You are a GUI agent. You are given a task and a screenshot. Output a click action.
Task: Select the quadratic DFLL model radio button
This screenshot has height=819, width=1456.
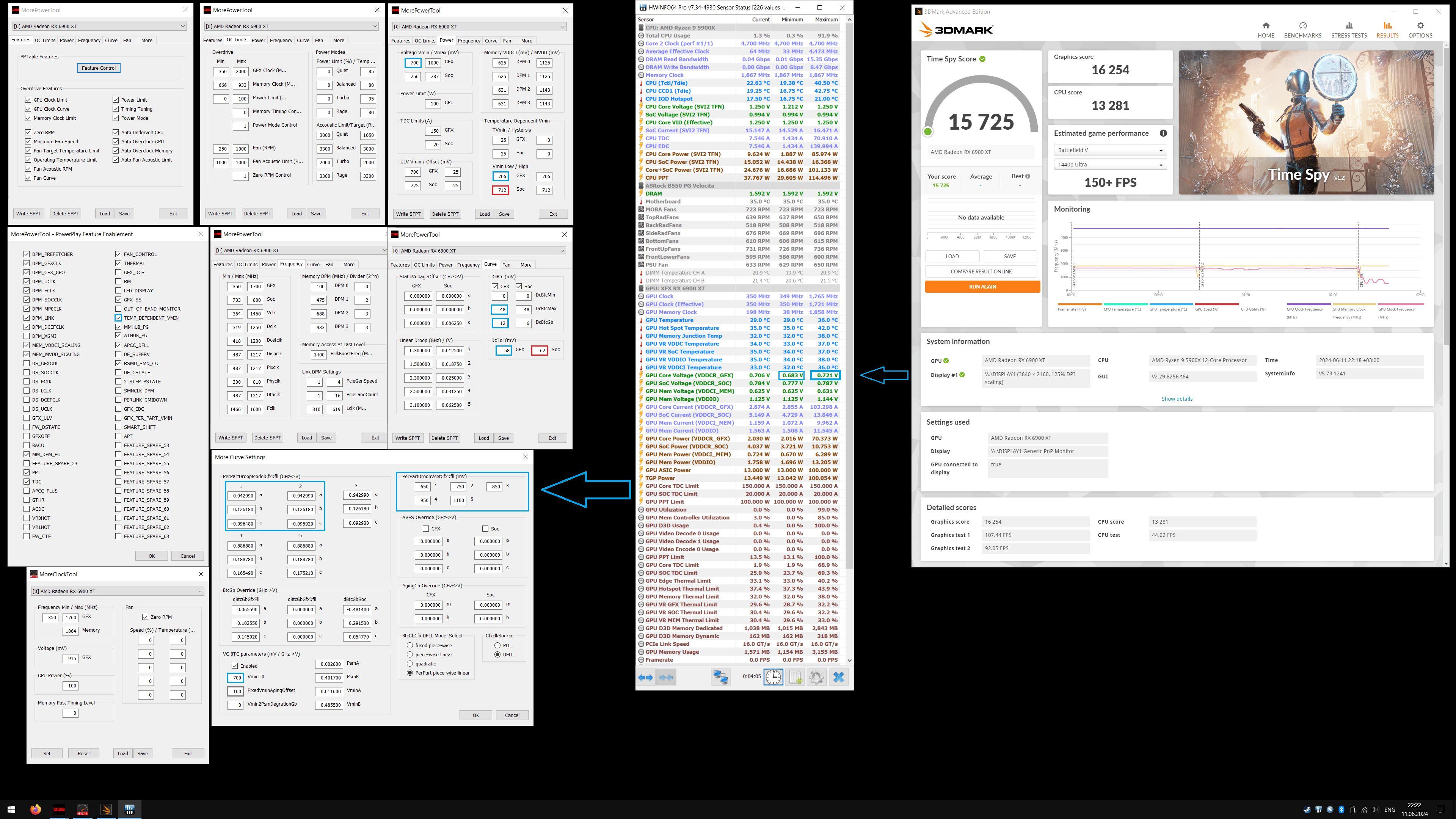(x=410, y=664)
